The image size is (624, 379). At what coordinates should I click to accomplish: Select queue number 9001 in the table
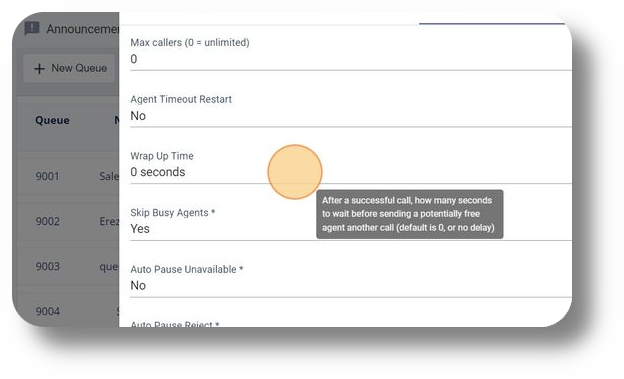click(x=47, y=176)
